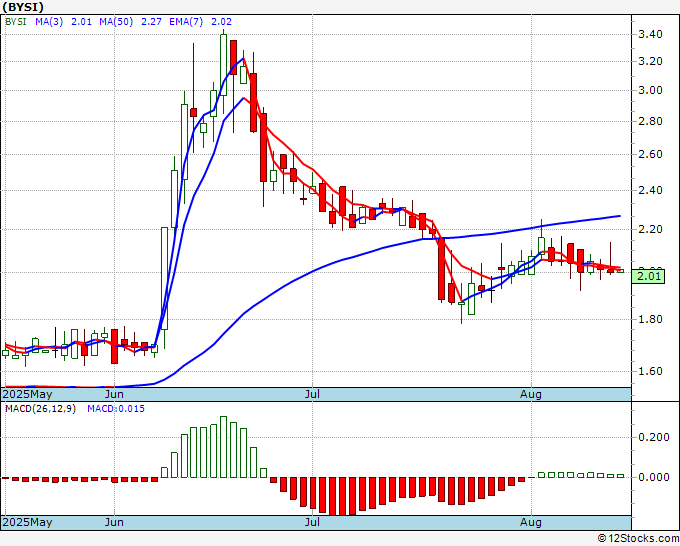Click Aug on MACD panel time axis
Viewport: 680px width, 546px height.
coord(531,522)
